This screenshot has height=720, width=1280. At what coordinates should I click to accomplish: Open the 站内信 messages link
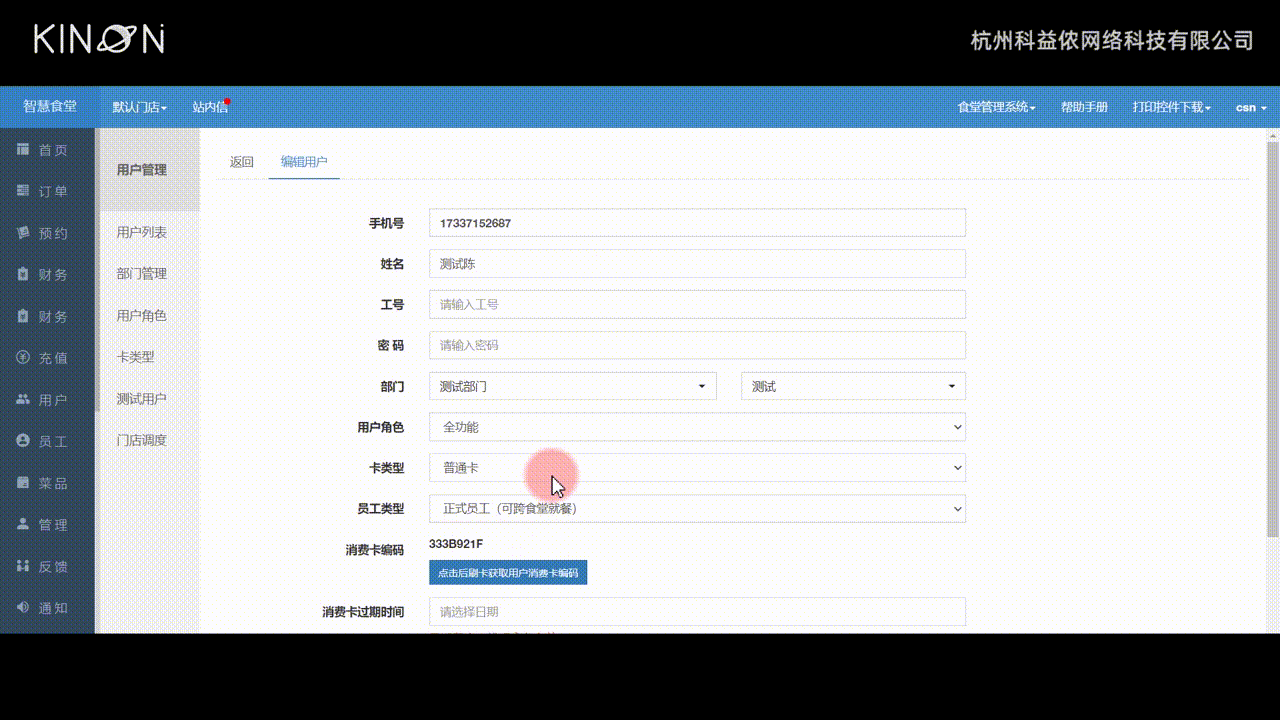(x=210, y=107)
